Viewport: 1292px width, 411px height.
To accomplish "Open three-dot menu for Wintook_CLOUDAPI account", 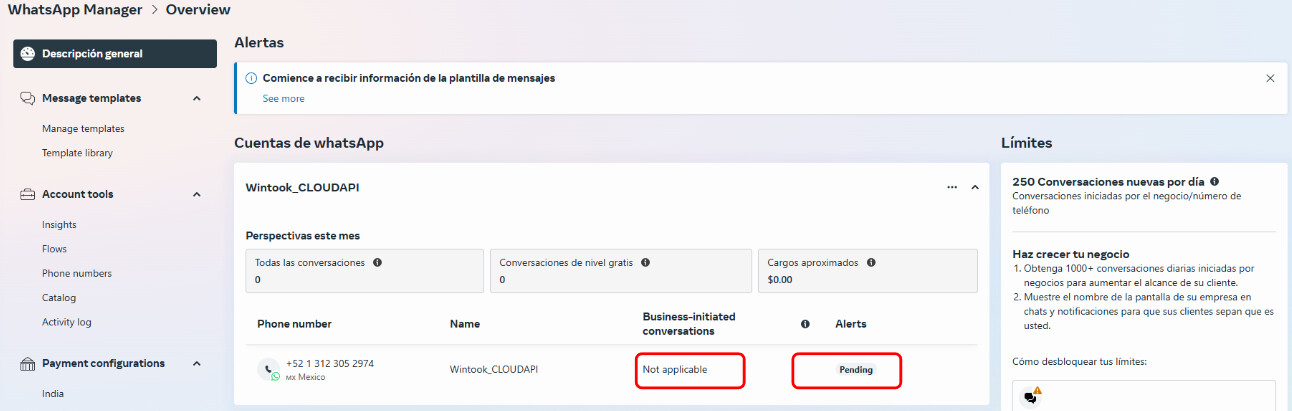I will coord(951,187).
